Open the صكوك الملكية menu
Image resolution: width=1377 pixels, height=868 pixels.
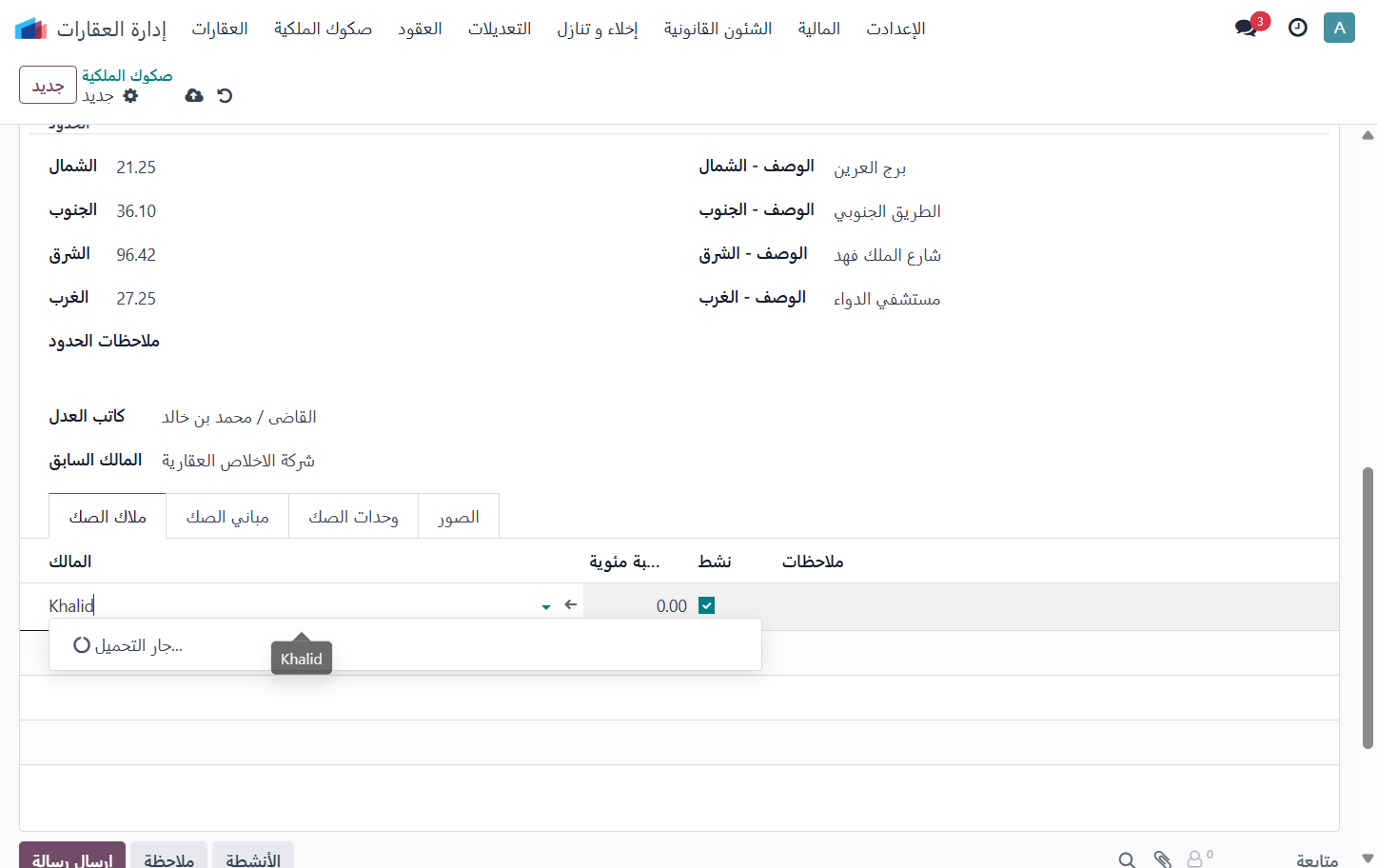click(x=323, y=29)
